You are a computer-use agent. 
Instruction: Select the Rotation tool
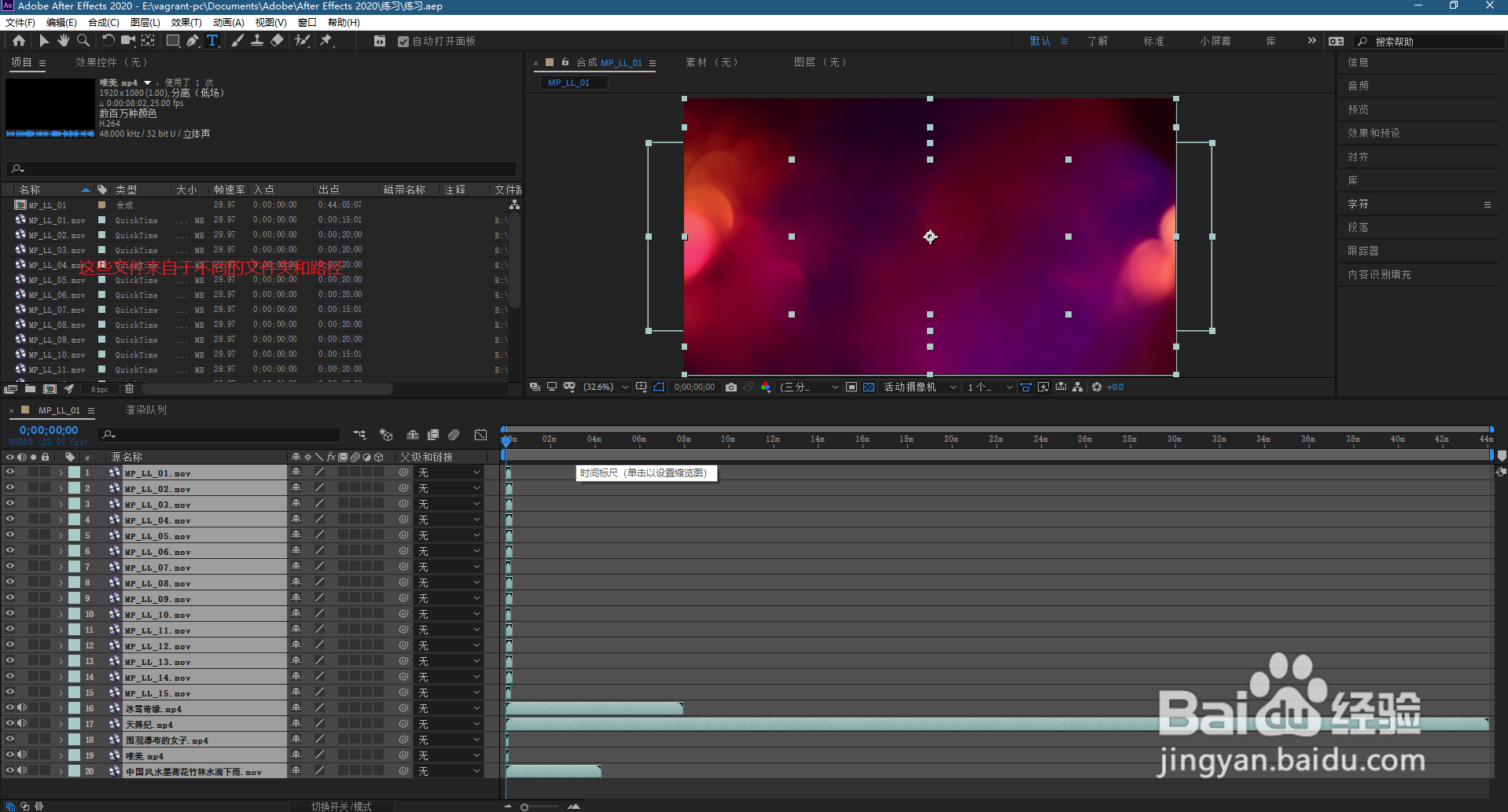108,41
